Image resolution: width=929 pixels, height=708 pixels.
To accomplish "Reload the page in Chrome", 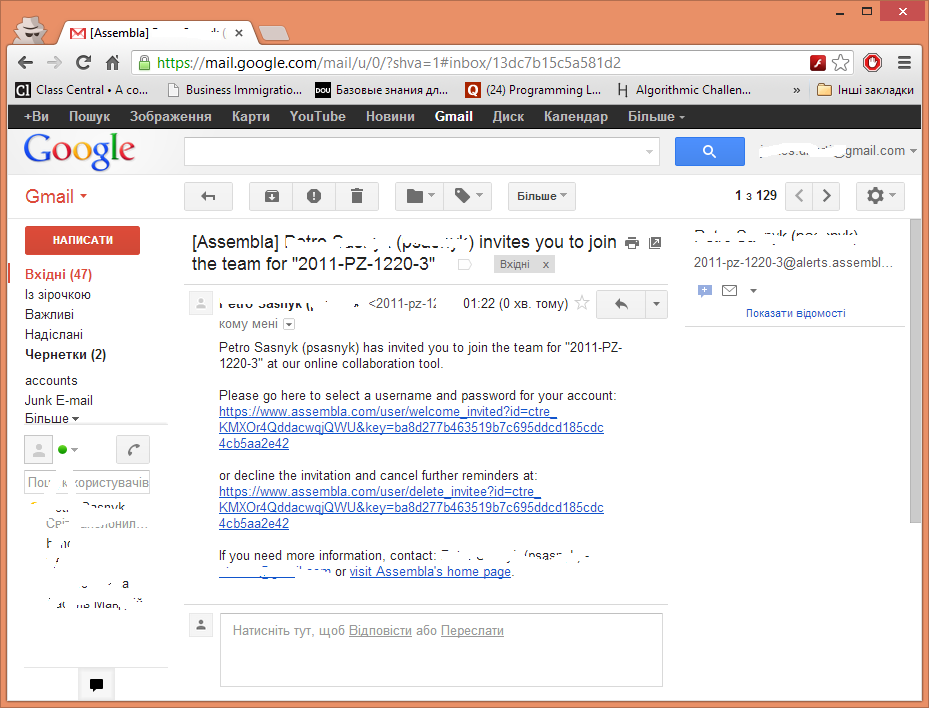I will pyautogui.click(x=84, y=62).
